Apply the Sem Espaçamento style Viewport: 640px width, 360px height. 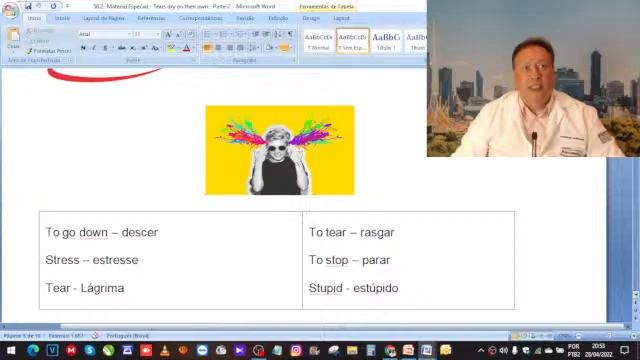tap(353, 40)
